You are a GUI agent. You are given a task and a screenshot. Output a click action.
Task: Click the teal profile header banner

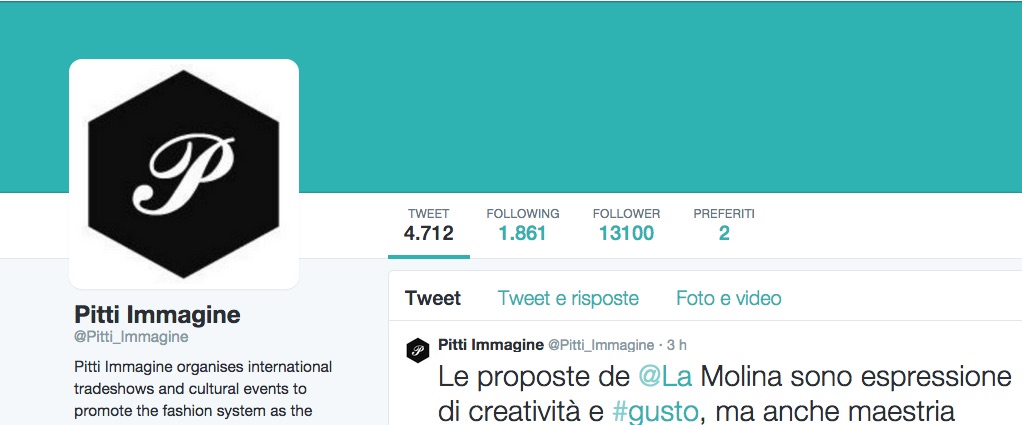652,98
